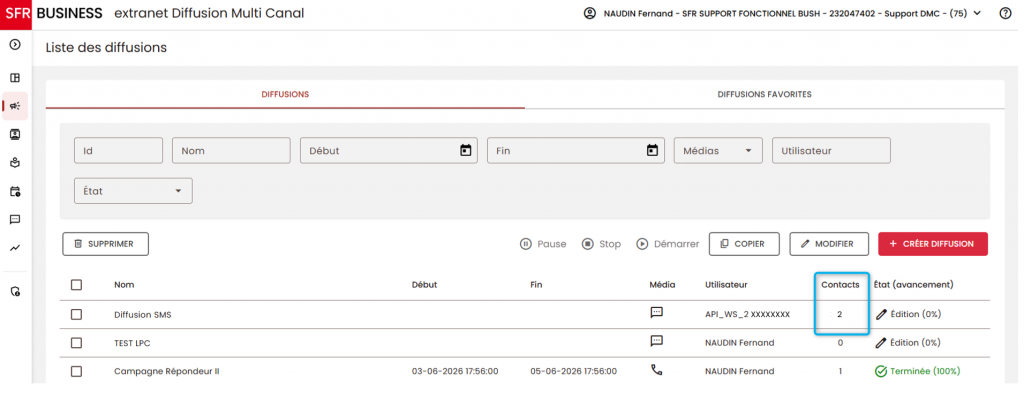Switch to the DIFFUSIONS FAVORITES tab
1024x399 pixels.
pos(764,95)
